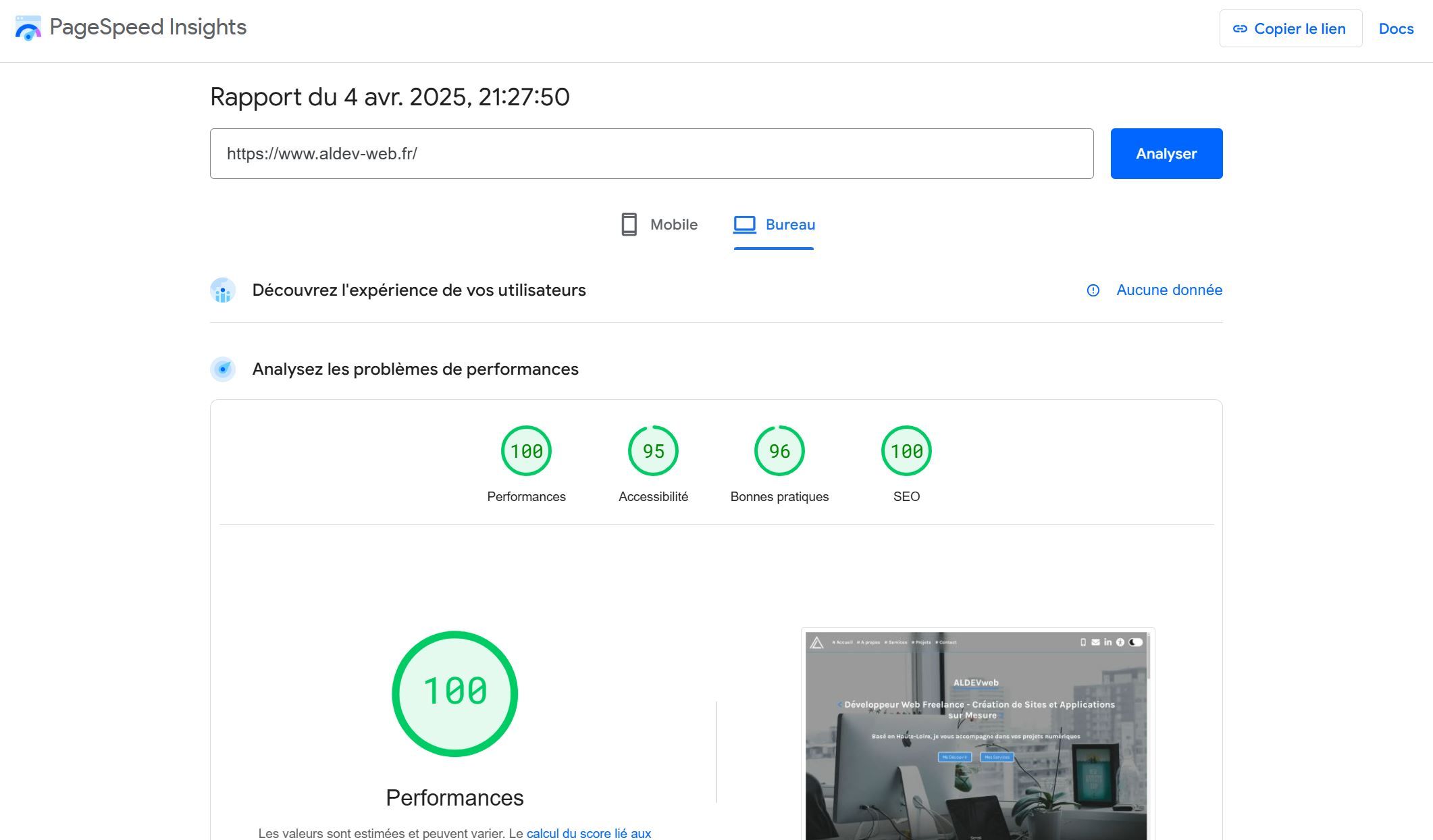Viewport: 1433px width, 840px height.
Task: Click the Accessibilité 95 score gauge
Action: click(653, 450)
